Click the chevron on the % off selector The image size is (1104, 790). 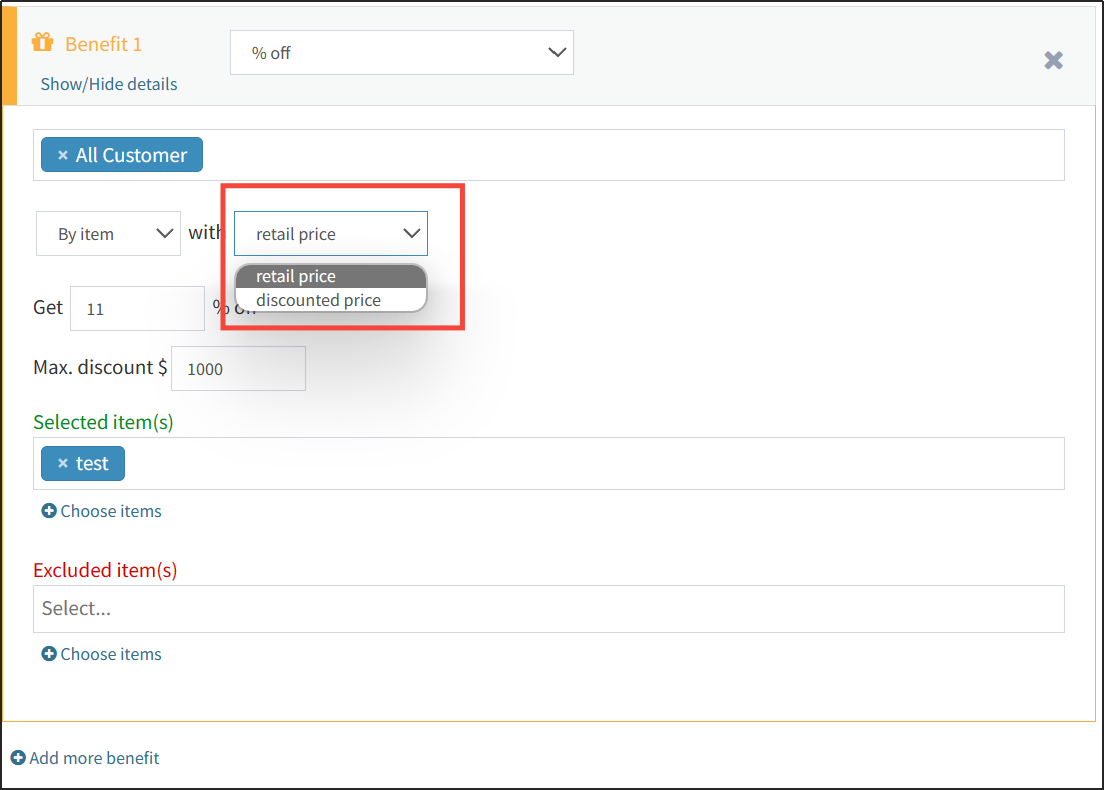point(557,52)
